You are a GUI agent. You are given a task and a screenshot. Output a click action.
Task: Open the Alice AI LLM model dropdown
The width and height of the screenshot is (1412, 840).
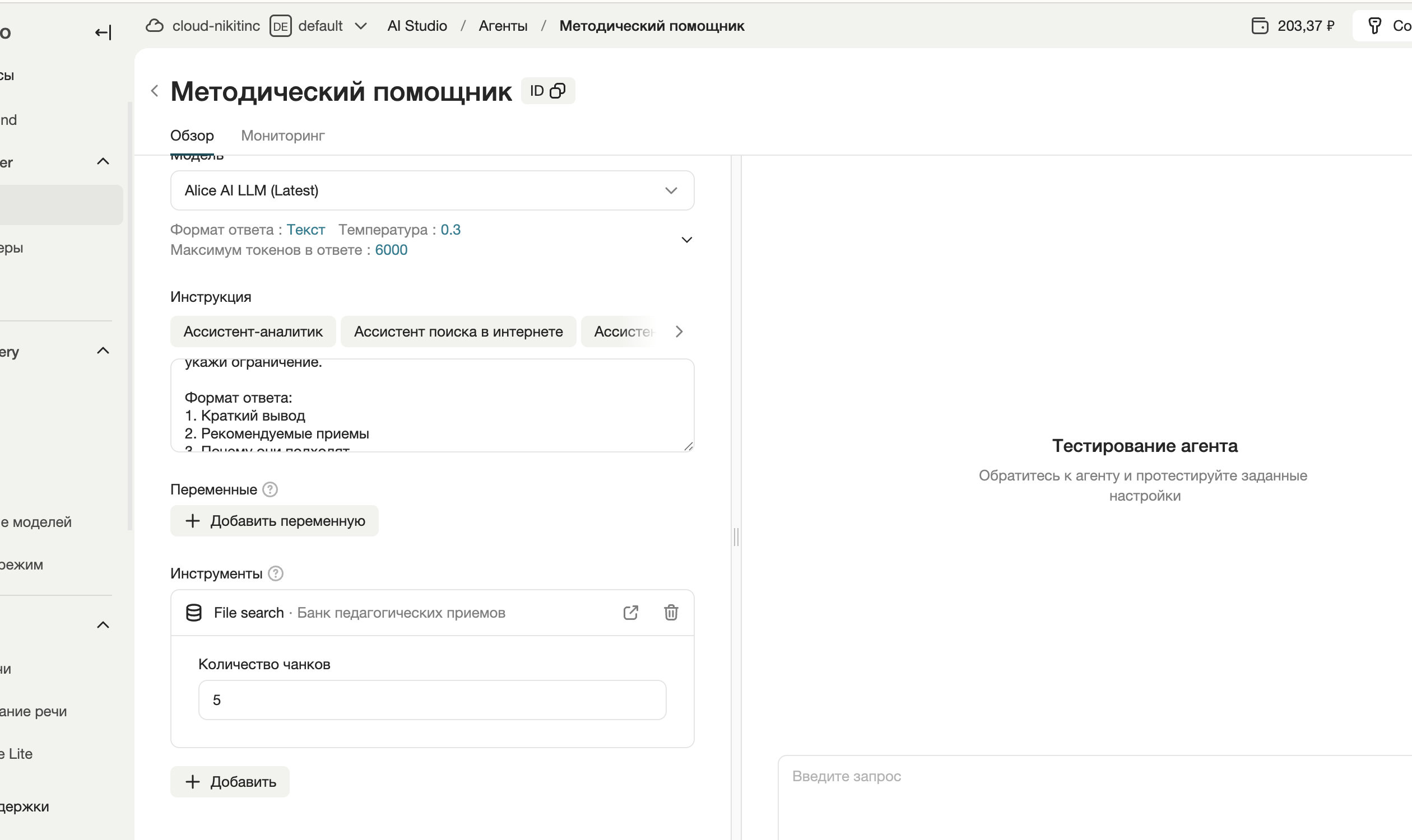(x=432, y=190)
